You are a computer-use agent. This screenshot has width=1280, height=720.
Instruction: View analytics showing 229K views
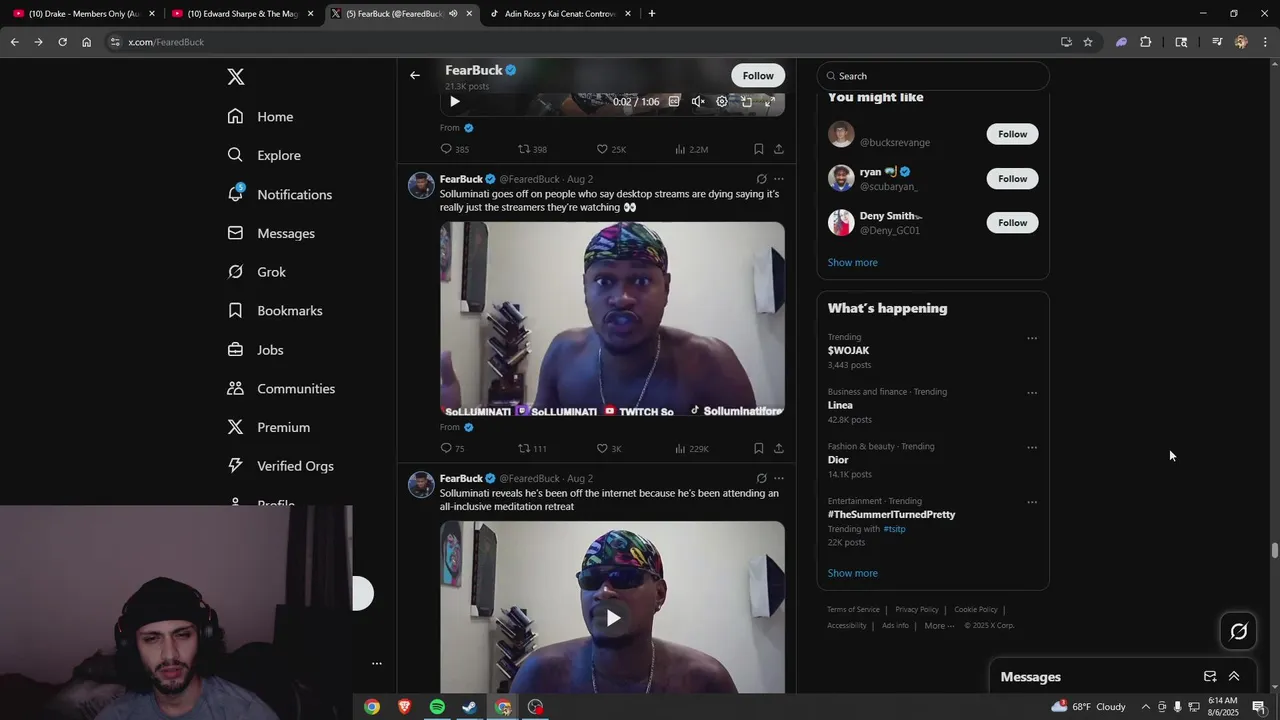(692, 449)
